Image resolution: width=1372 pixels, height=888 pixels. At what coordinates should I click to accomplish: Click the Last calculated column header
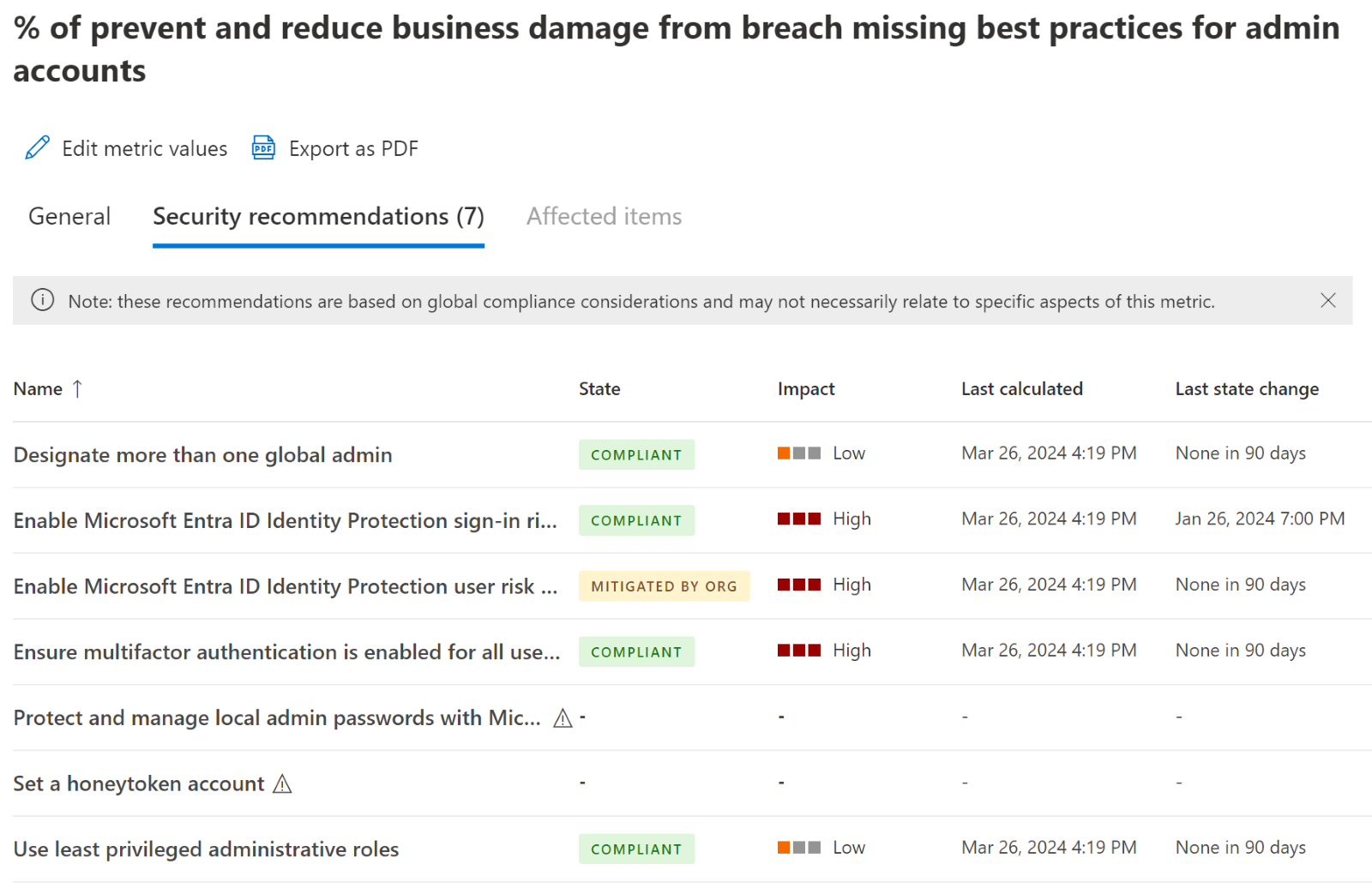click(1021, 388)
